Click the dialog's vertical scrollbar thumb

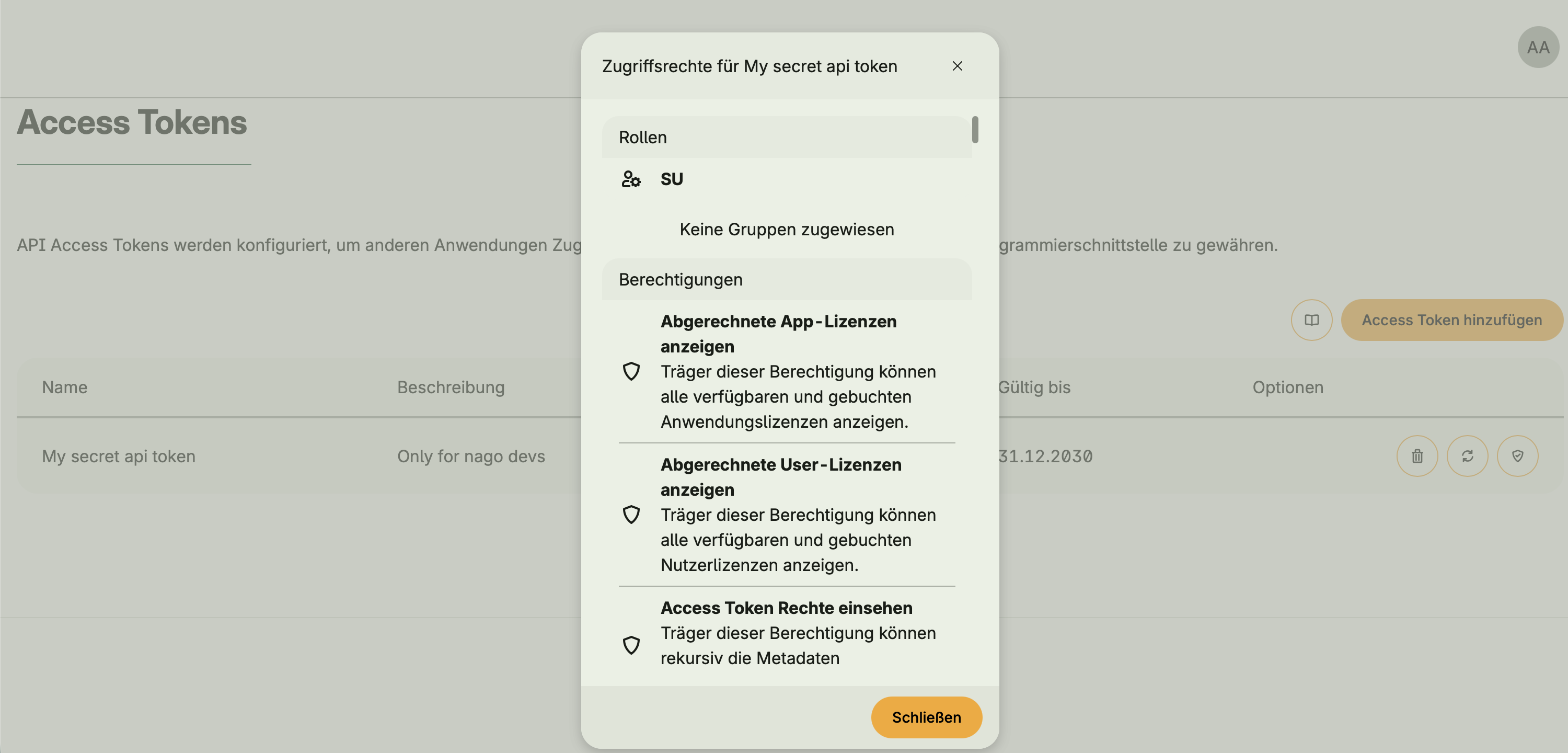975,130
